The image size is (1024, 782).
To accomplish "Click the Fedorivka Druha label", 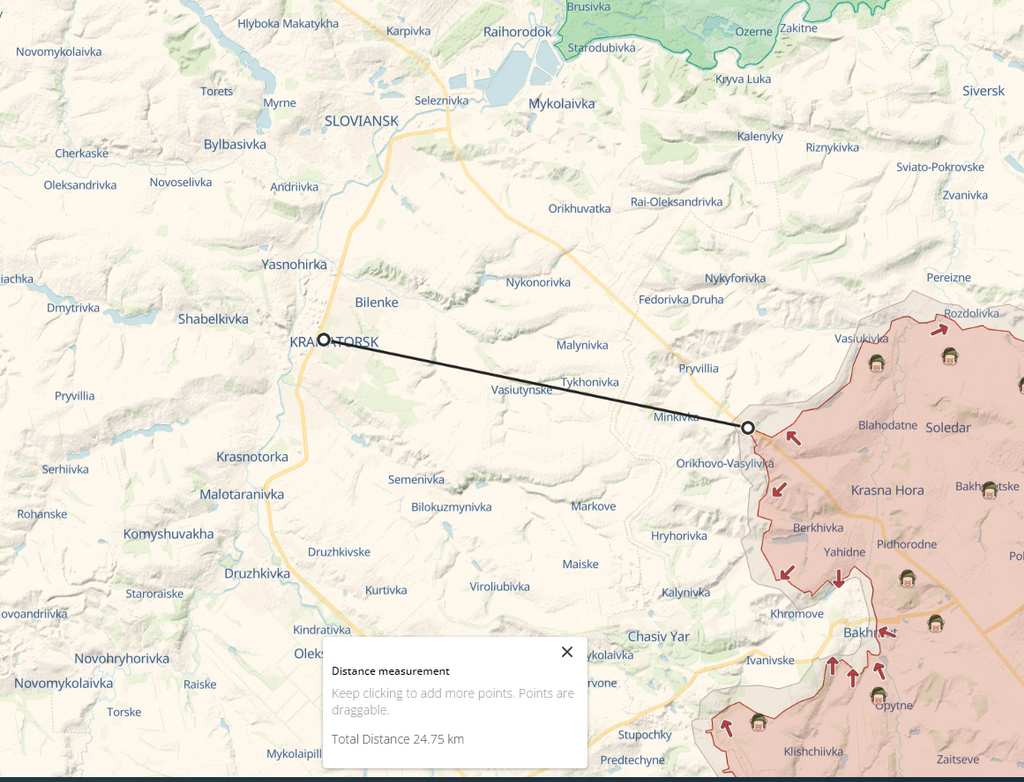I will pyautogui.click(x=681, y=299).
